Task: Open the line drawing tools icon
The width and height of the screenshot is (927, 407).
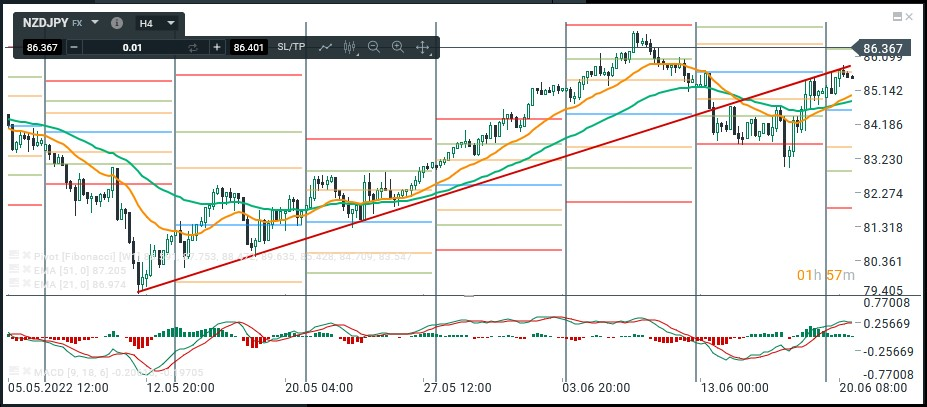Action: tap(326, 47)
